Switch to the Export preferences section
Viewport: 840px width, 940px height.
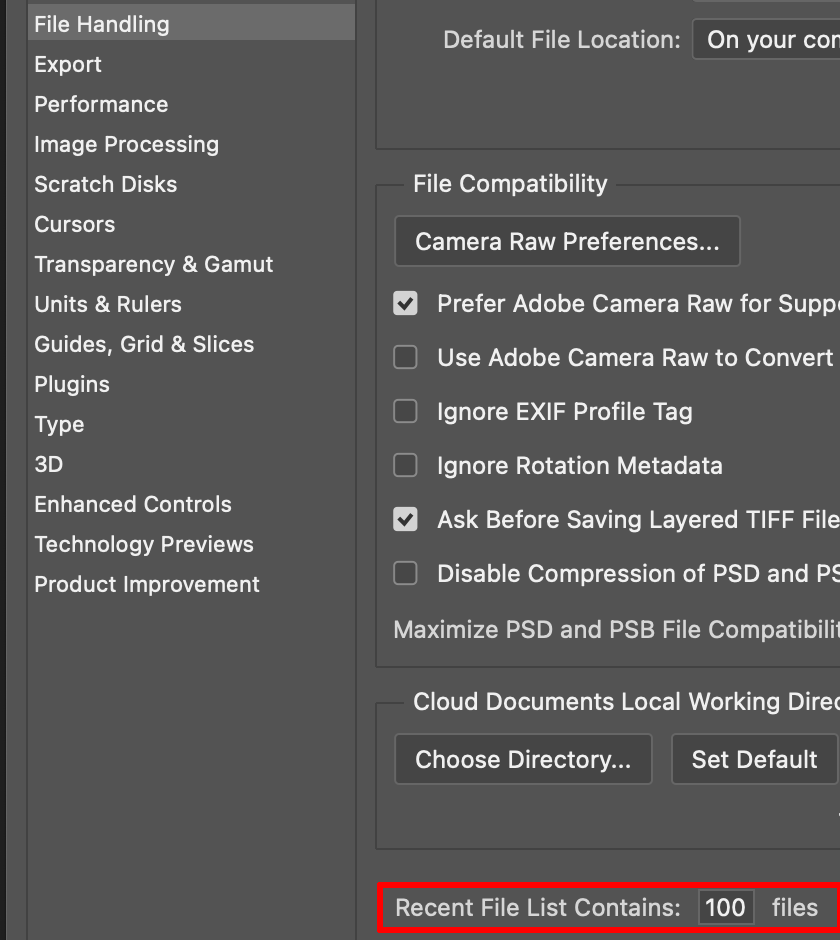(67, 64)
